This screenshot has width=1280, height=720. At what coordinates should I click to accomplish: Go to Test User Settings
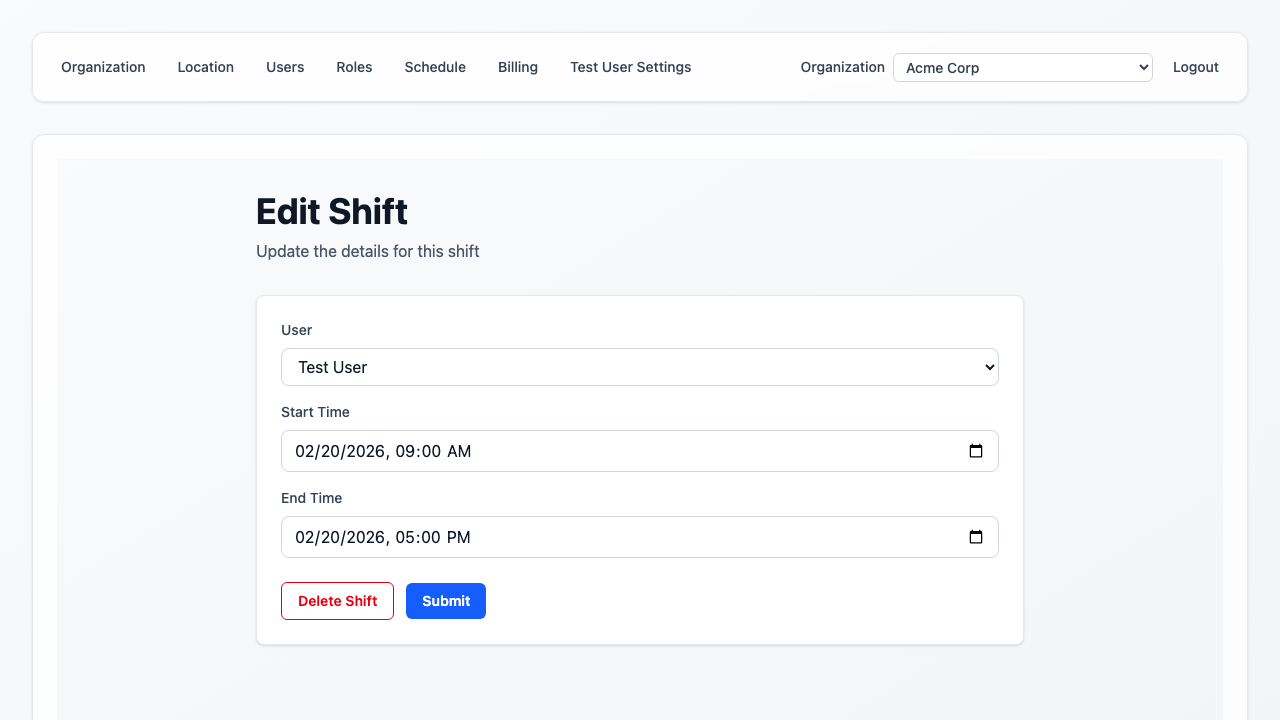630,67
